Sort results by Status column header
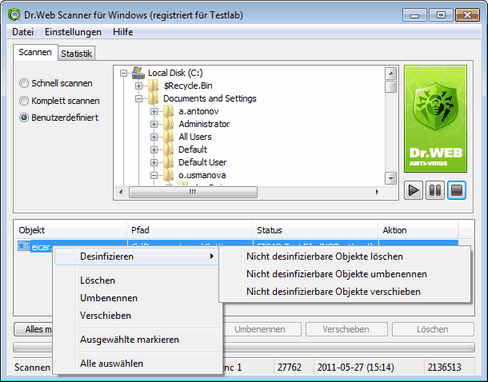This screenshot has width=488, height=382. click(315, 230)
